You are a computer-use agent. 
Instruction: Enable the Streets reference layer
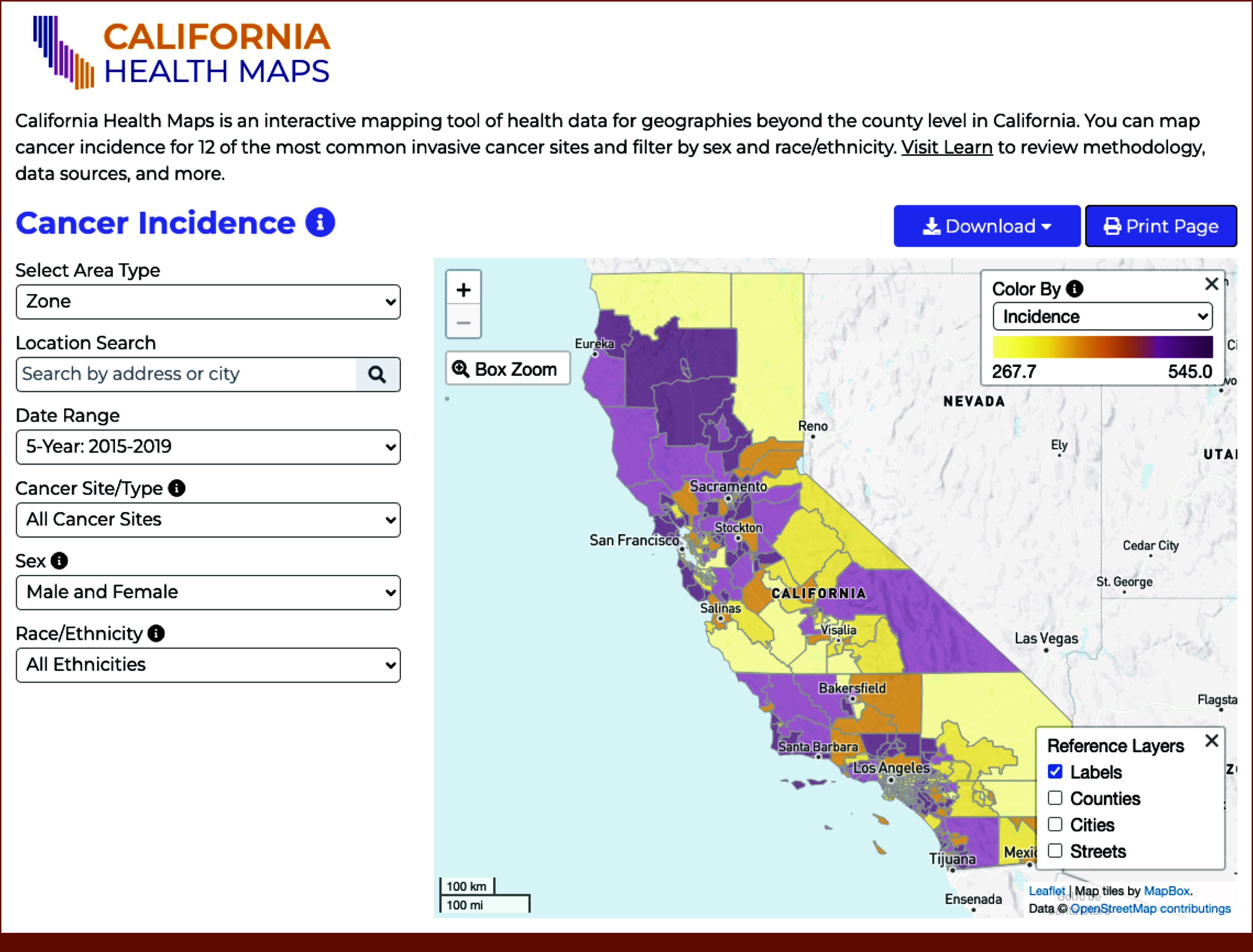[1055, 850]
